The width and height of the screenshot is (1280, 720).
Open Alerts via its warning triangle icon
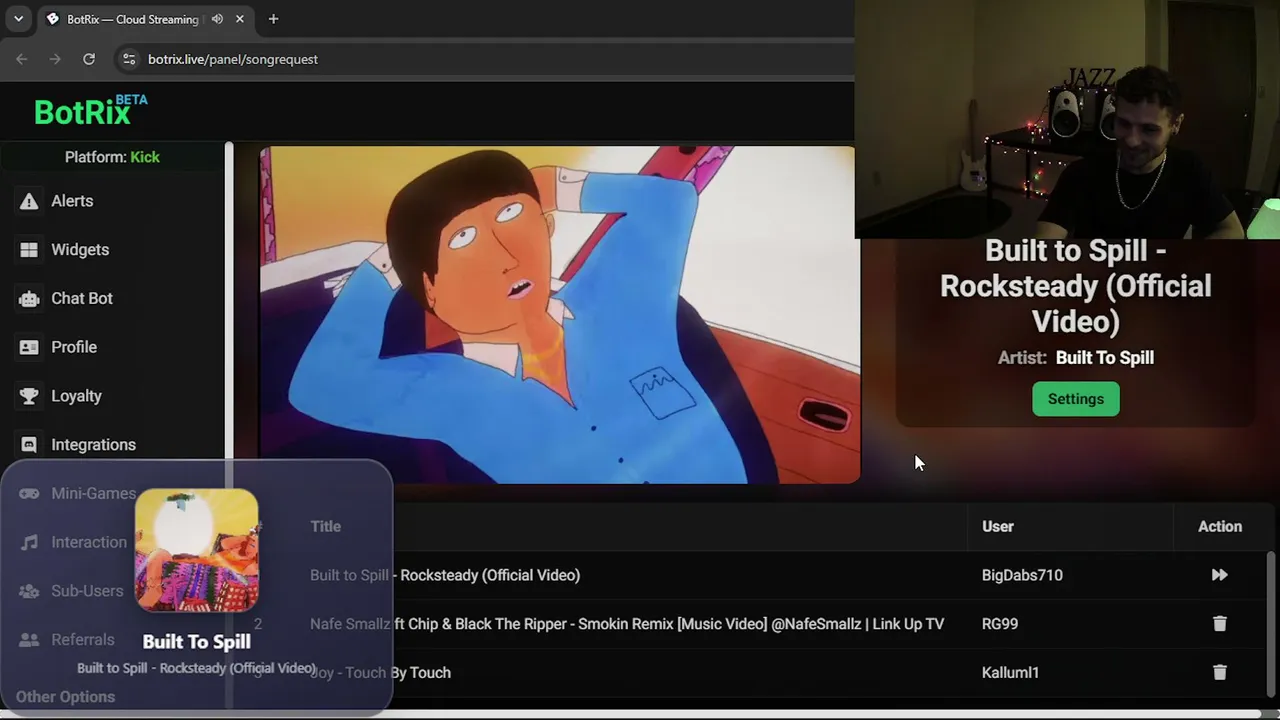(x=29, y=201)
